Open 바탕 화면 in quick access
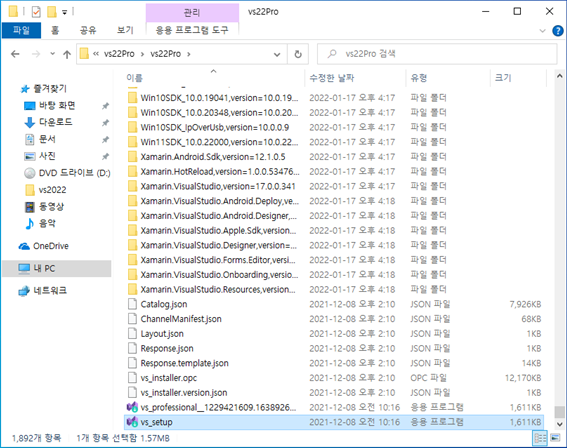Image resolution: width=567 pixels, height=448 pixels. coord(57,106)
